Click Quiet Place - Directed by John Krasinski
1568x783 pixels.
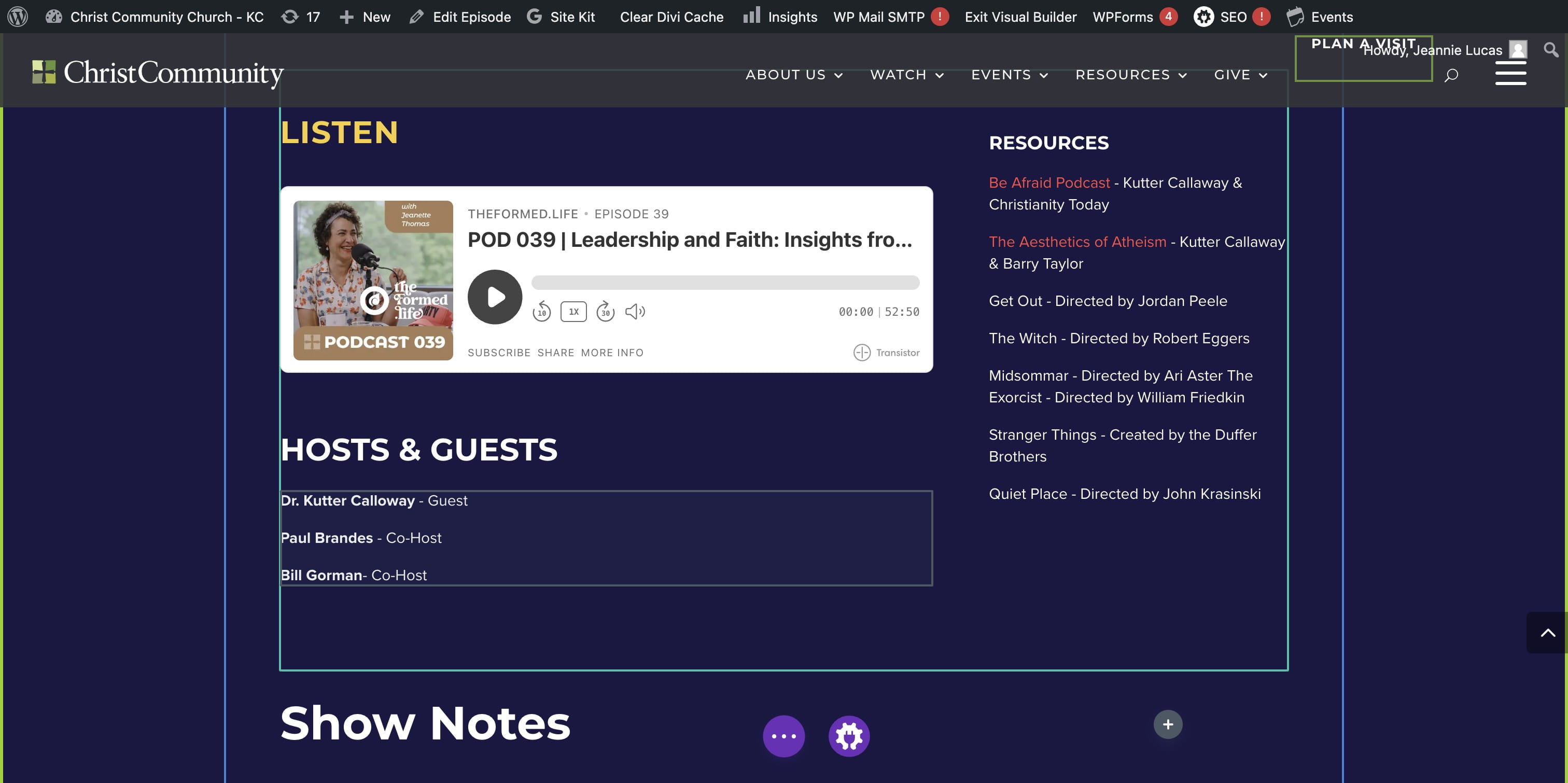point(1124,494)
